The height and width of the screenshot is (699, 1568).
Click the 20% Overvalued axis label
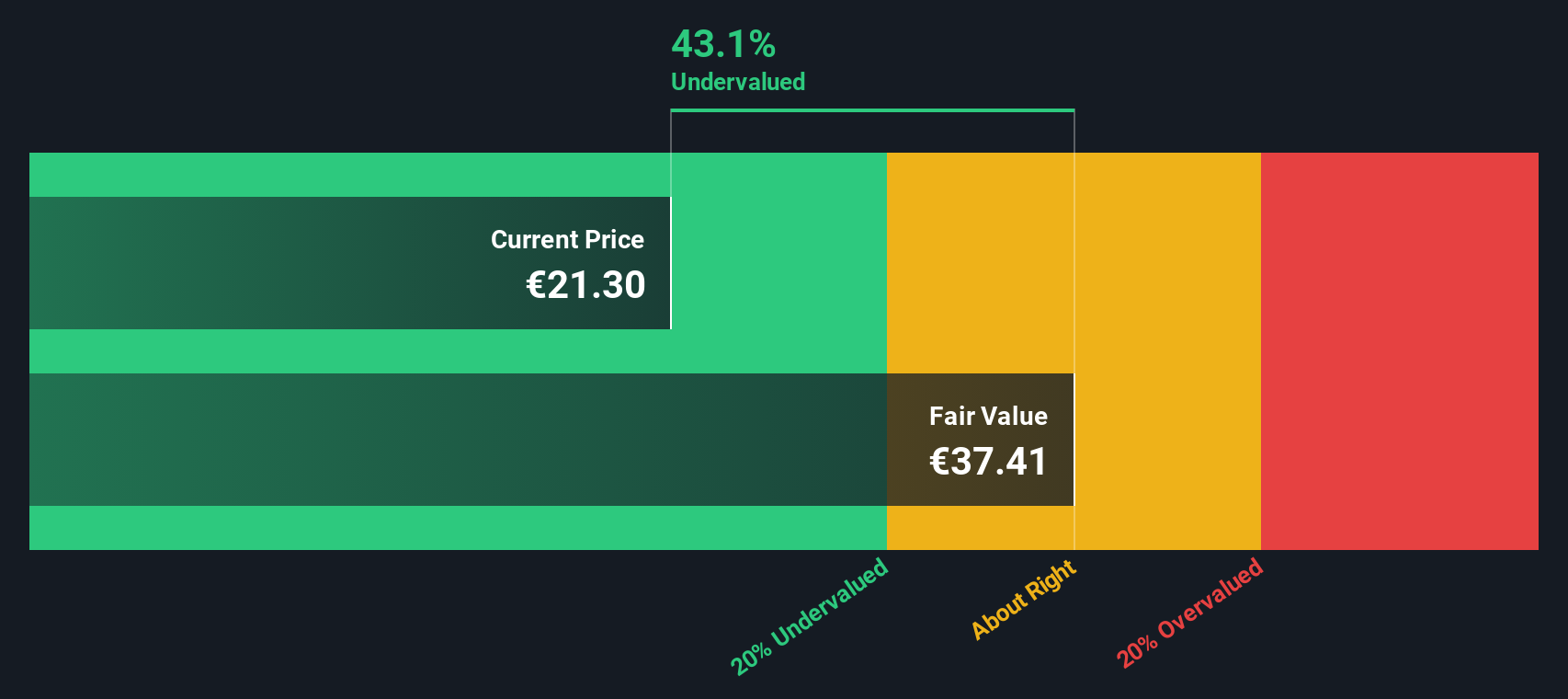1190,613
